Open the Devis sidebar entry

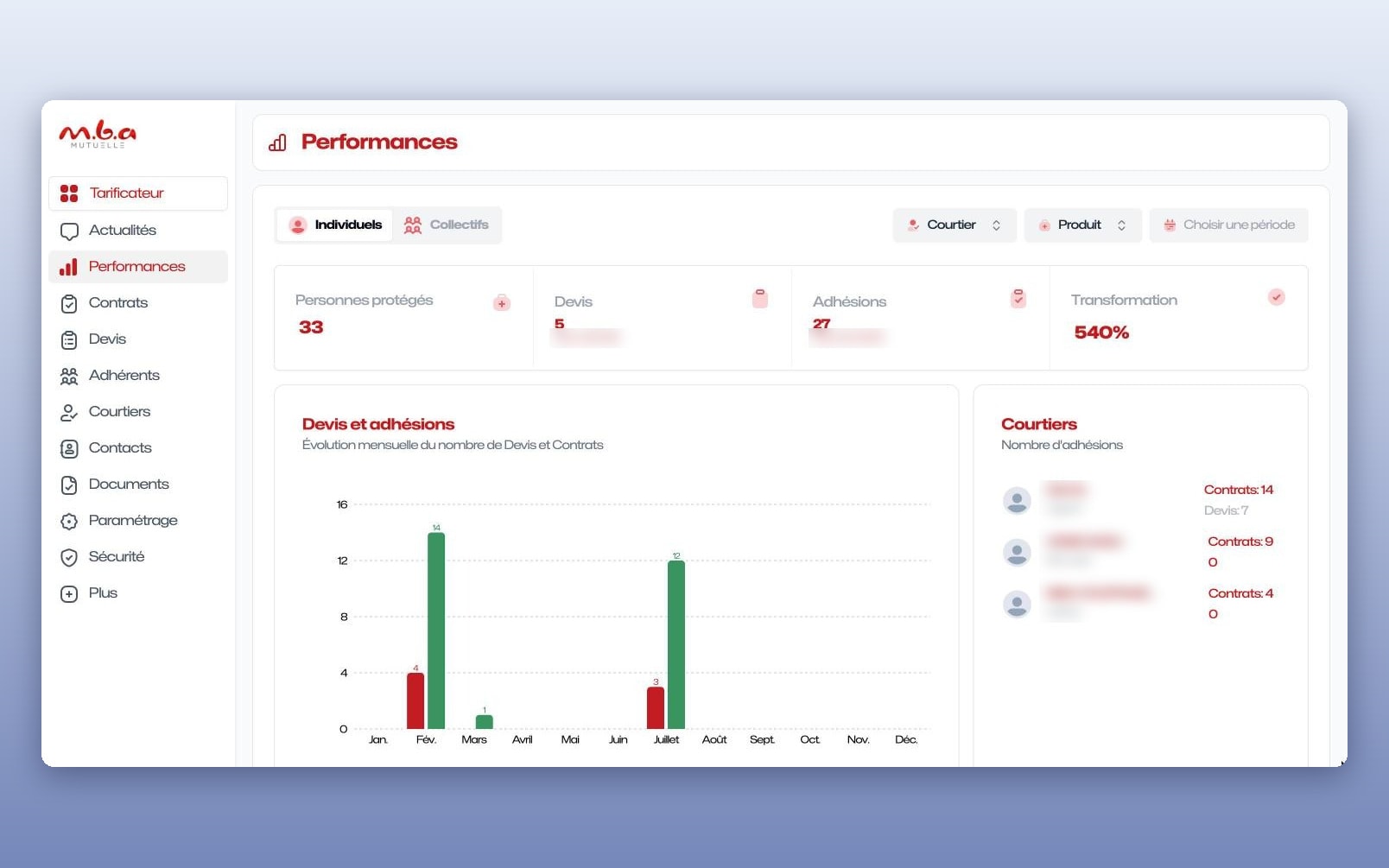(x=138, y=339)
